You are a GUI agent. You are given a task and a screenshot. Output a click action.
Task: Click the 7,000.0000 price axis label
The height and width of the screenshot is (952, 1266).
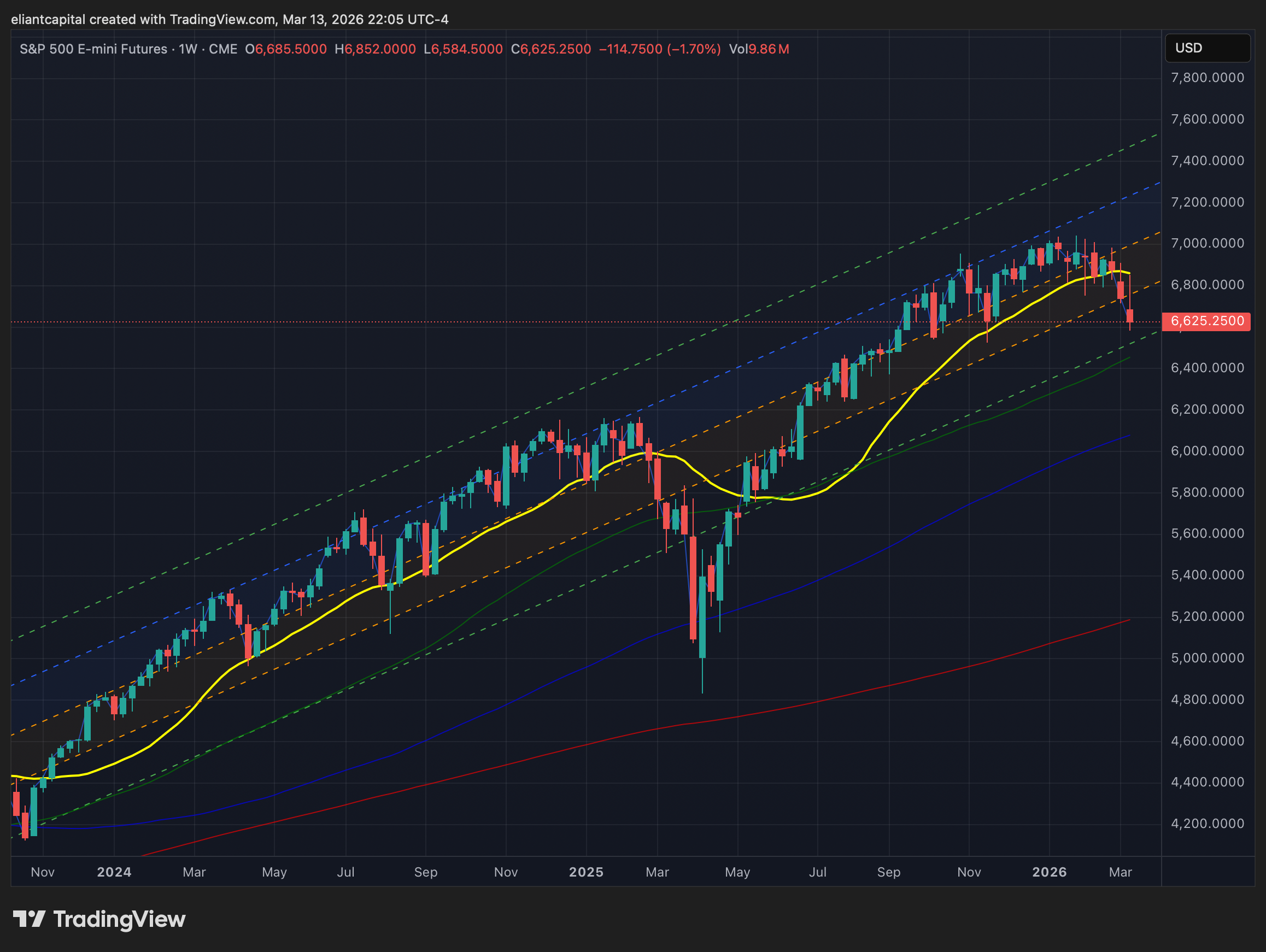tap(1207, 243)
